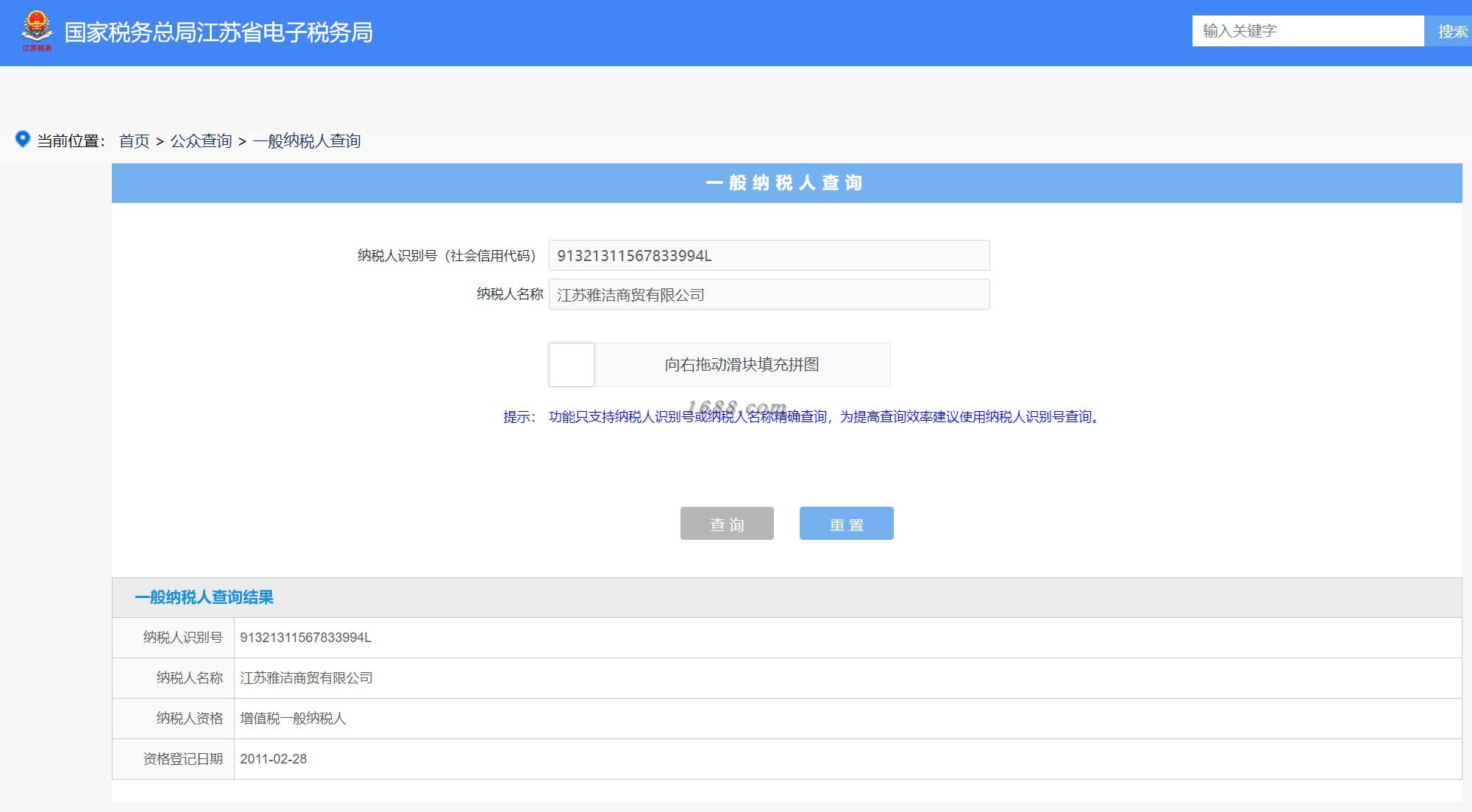Click the site title 国家税务总局江苏省电子税务局
Screen dimensions: 1472x812
tap(218, 32)
